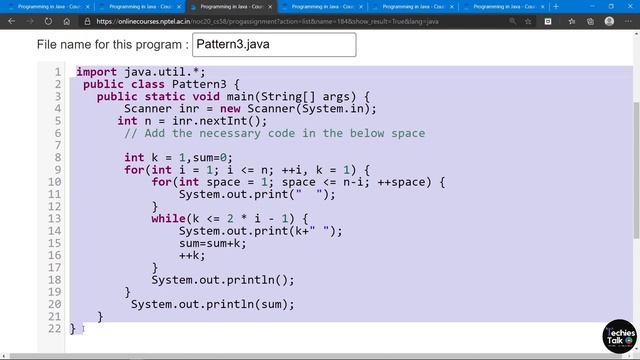Click the extension icon beside favorites star

point(548,21)
